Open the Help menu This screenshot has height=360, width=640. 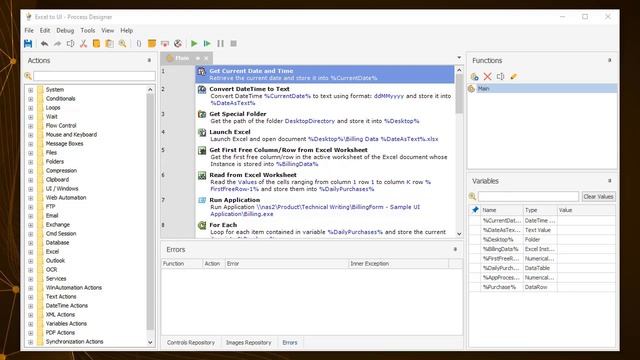pyautogui.click(x=127, y=31)
